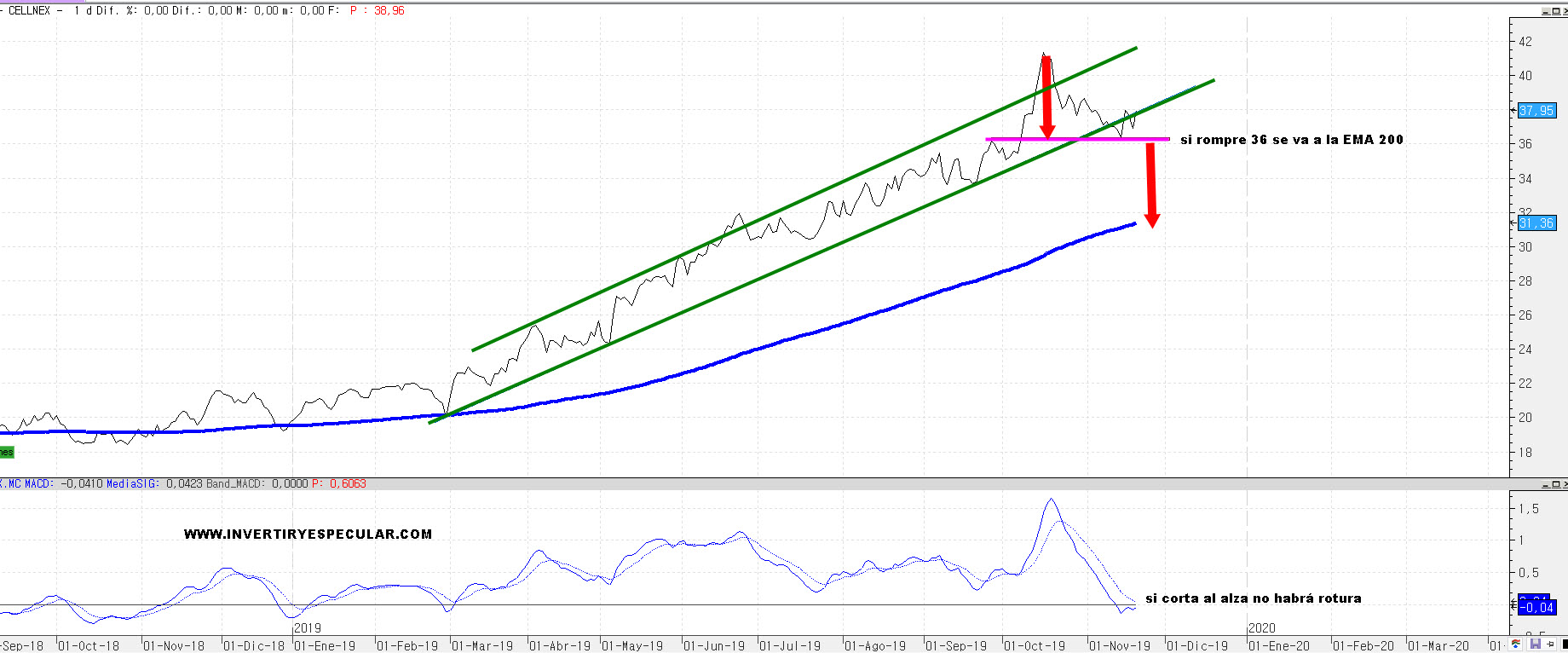Screen dimensions: 1568x653
Task: Select the 31,36 EMA value marker
Action: (1536, 223)
